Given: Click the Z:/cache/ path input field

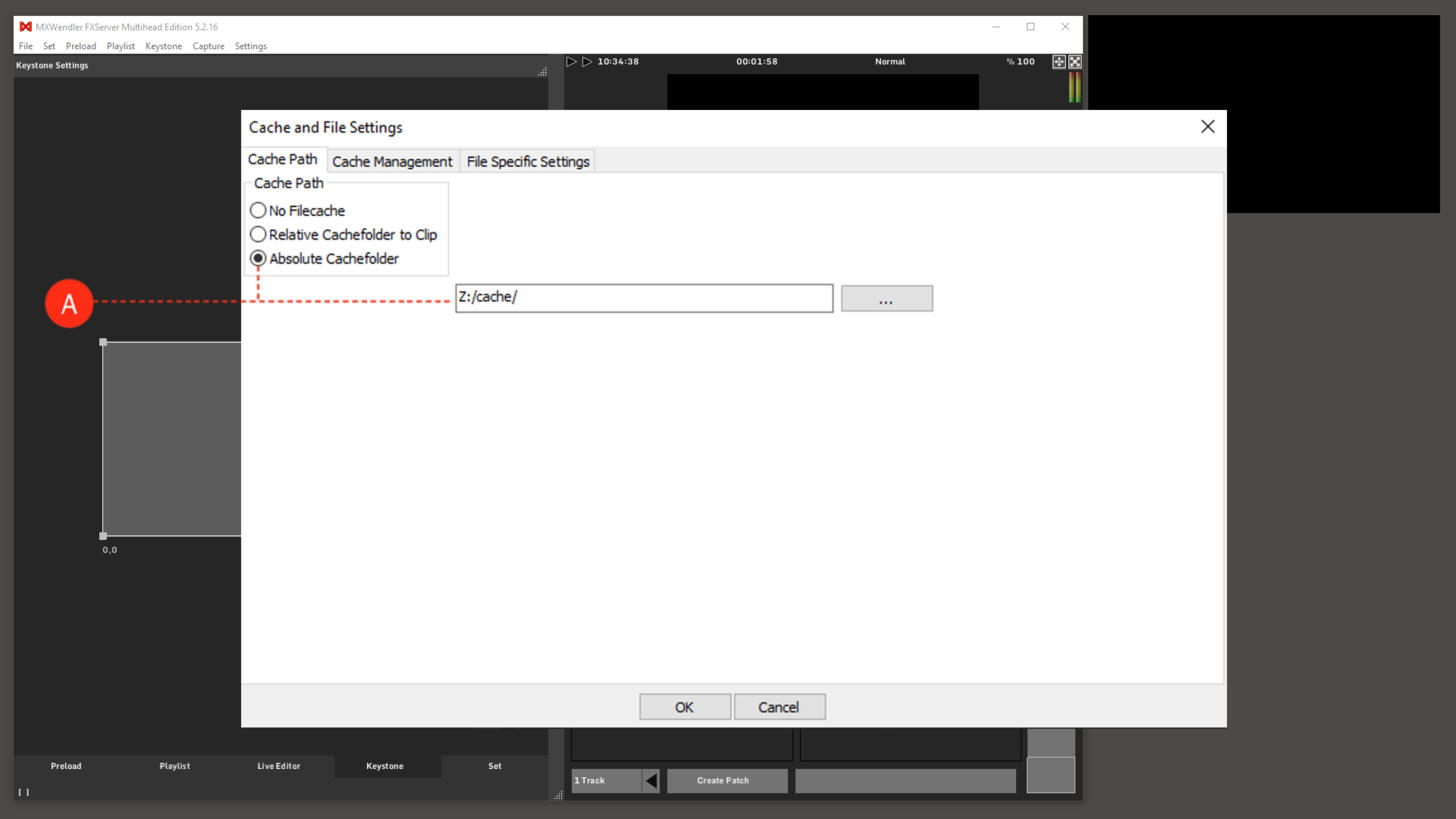Looking at the screenshot, I should tap(643, 297).
